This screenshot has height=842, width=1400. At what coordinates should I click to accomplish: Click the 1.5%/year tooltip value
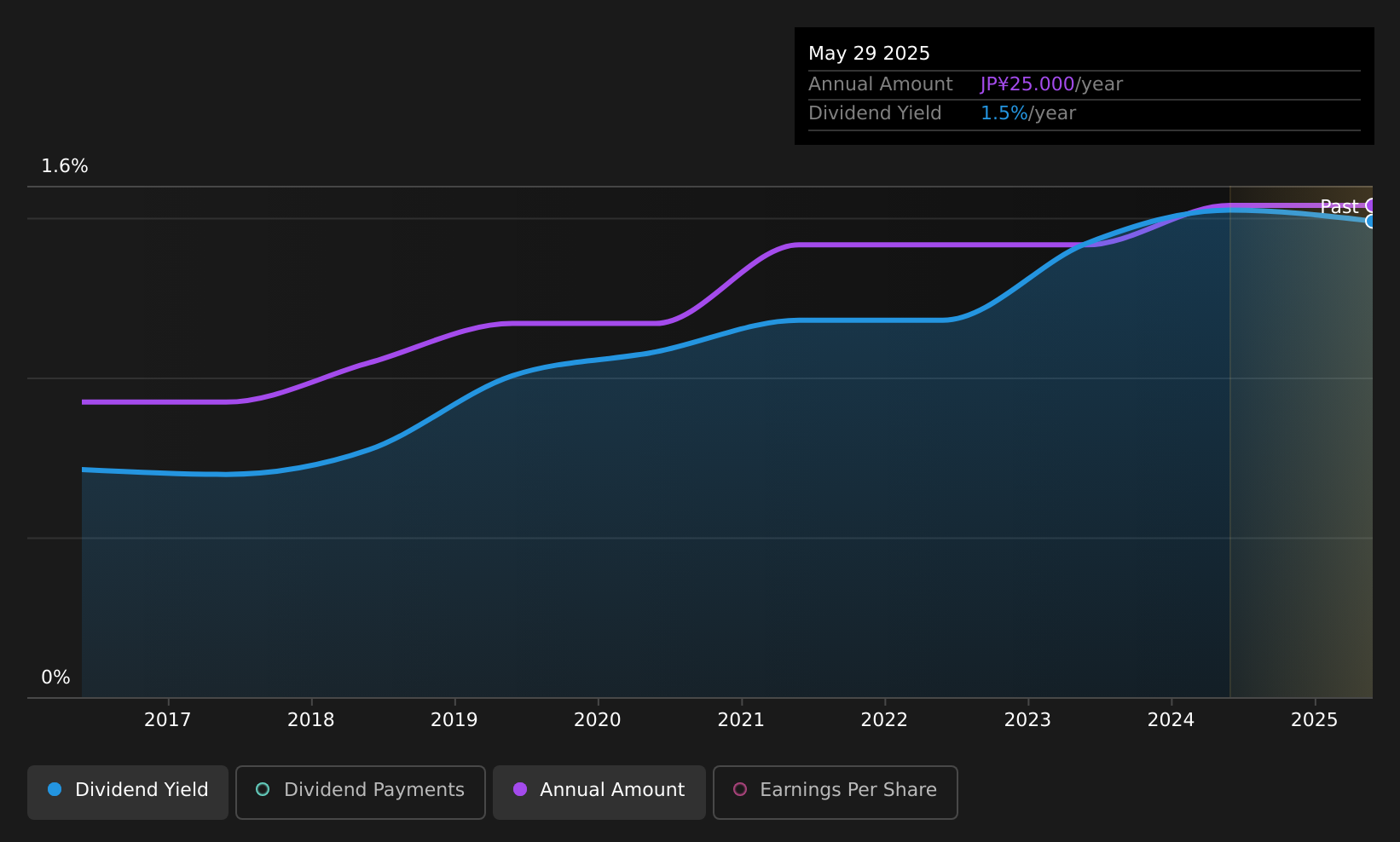[1028, 113]
